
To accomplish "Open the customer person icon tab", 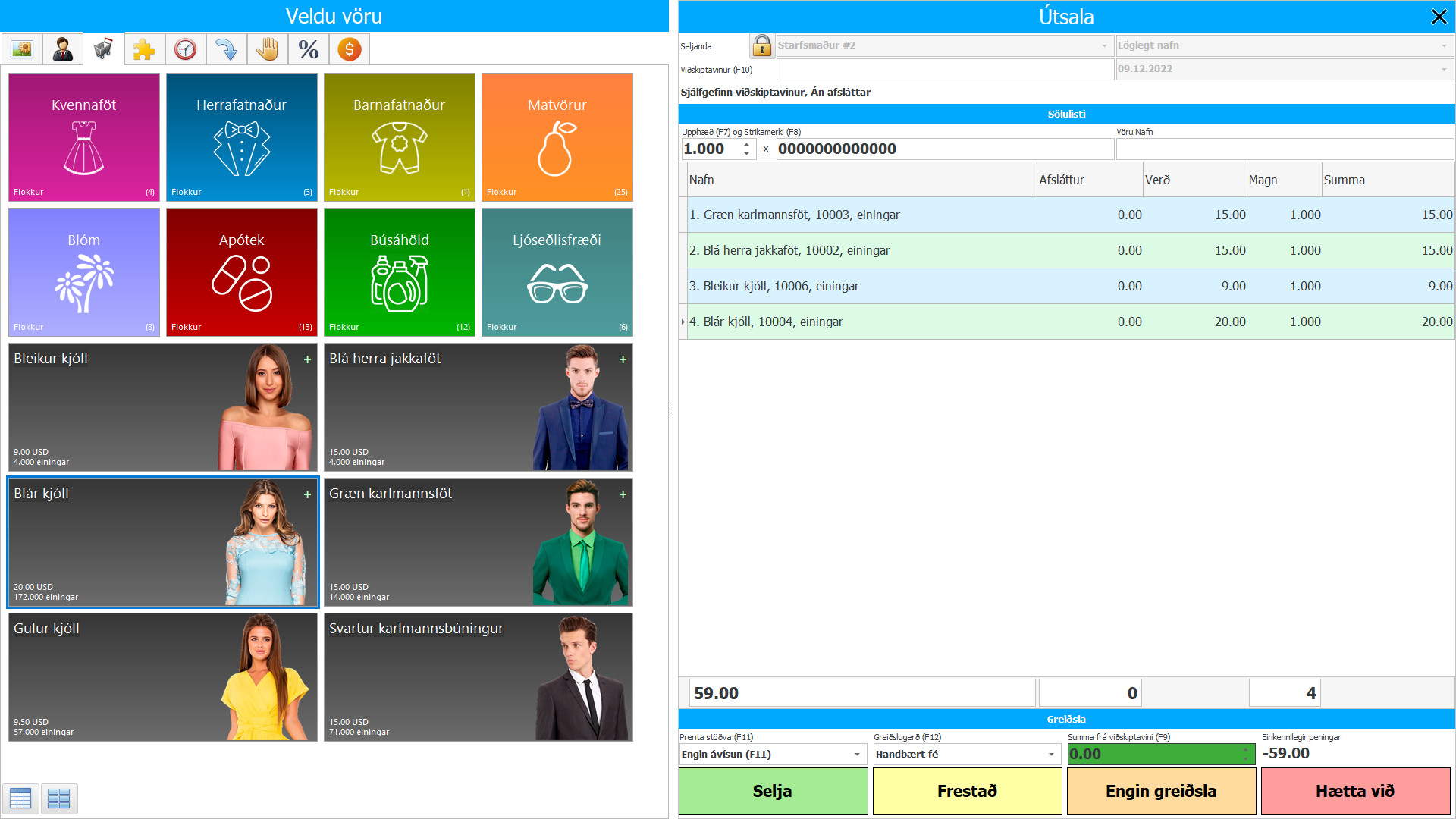I will pyautogui.click(x=63, y=50).
